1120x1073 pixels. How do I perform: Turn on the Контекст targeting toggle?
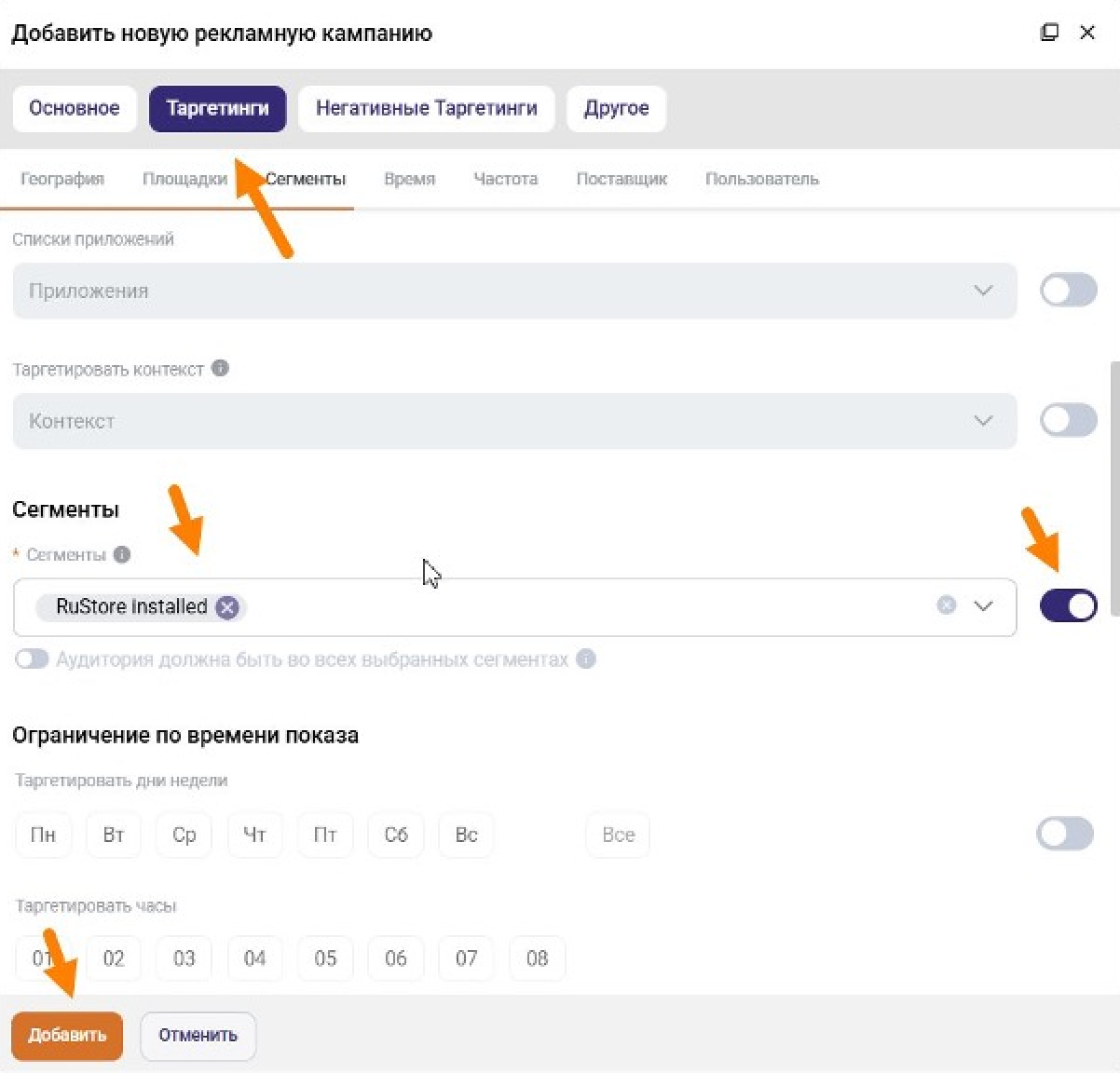click(x=1068, y=420)
